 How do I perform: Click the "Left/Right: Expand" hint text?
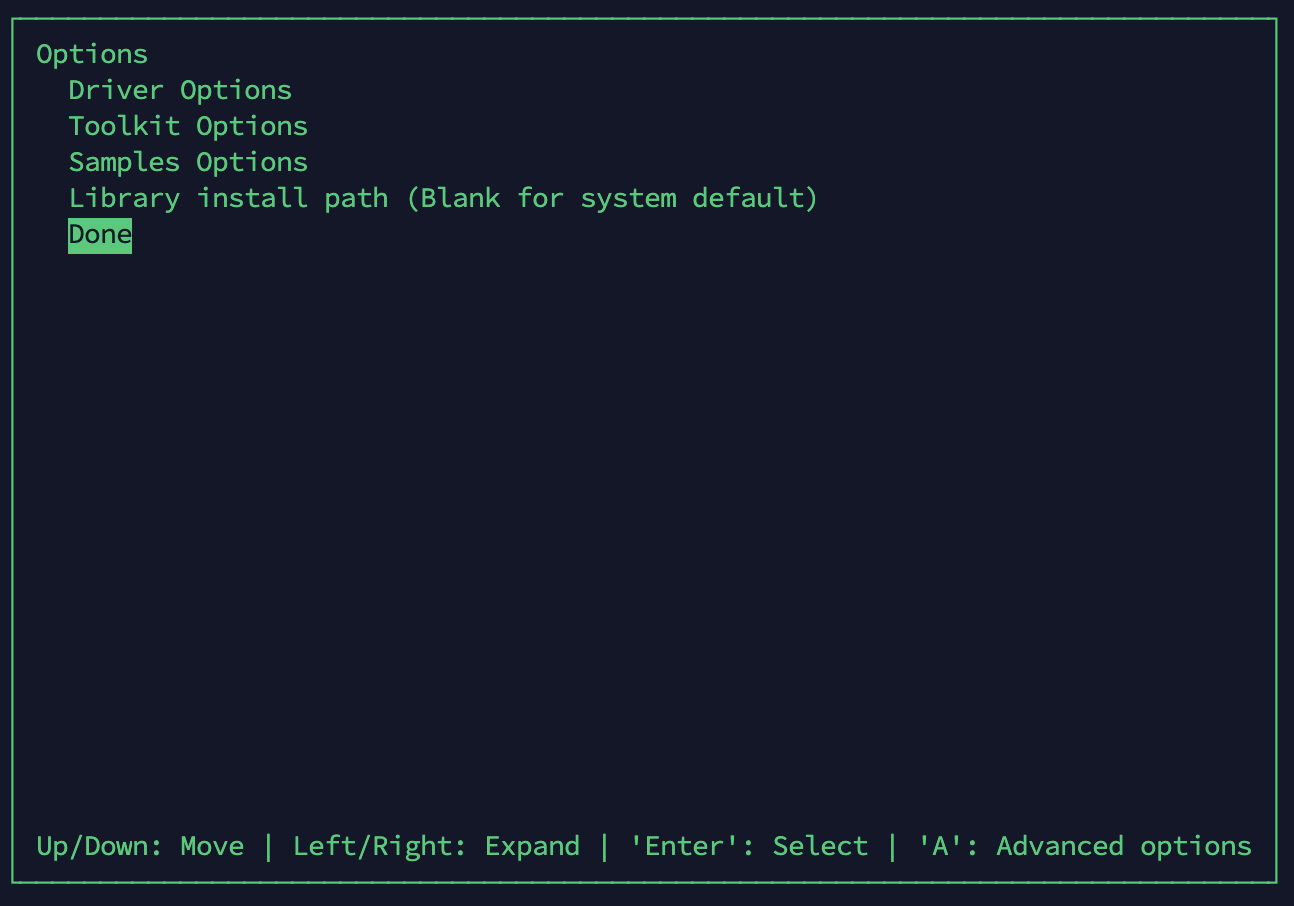pos(436,846)
